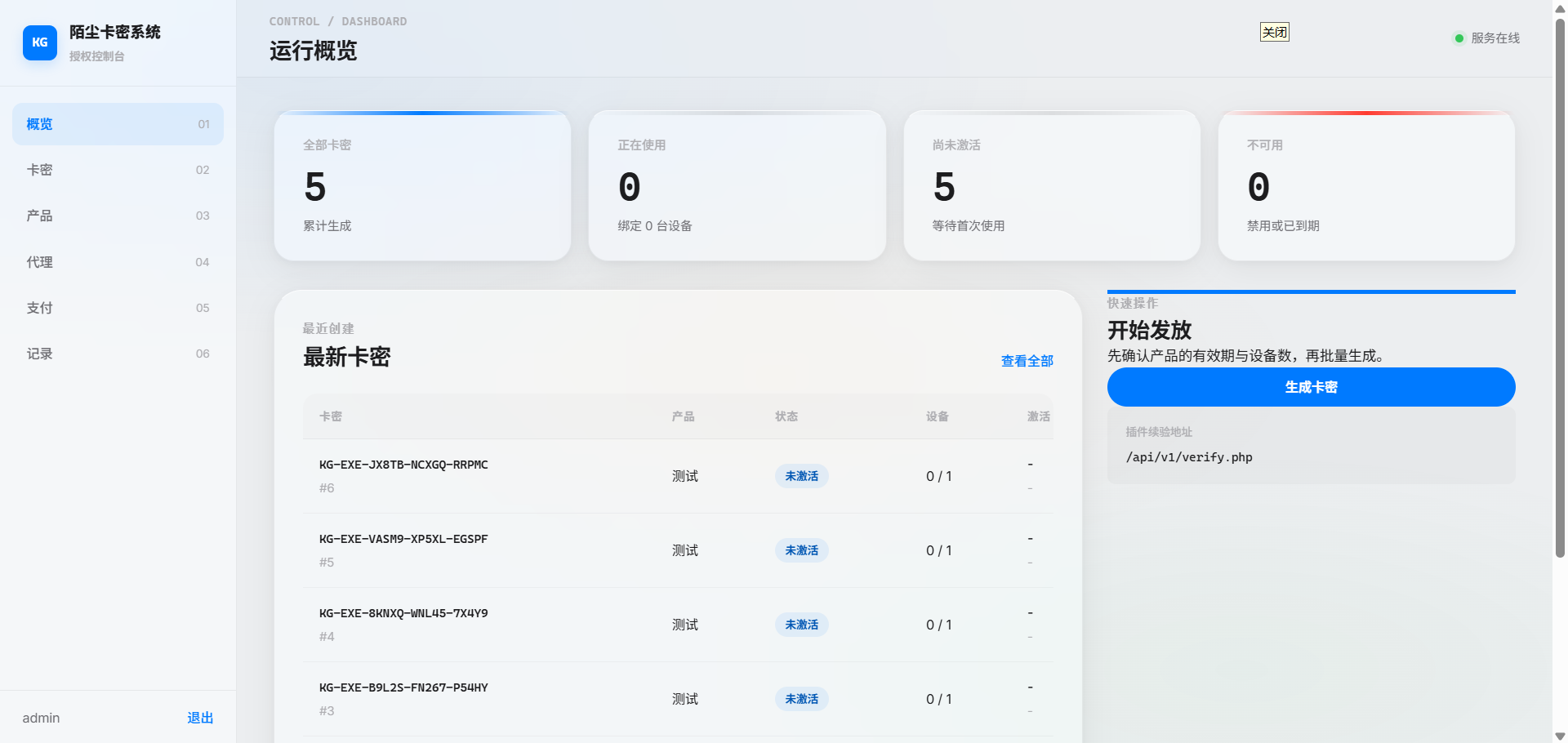The width and height of the screenshot is (1568, 743).
Task: Click the 状态 column header
Action: coord(786,416)
